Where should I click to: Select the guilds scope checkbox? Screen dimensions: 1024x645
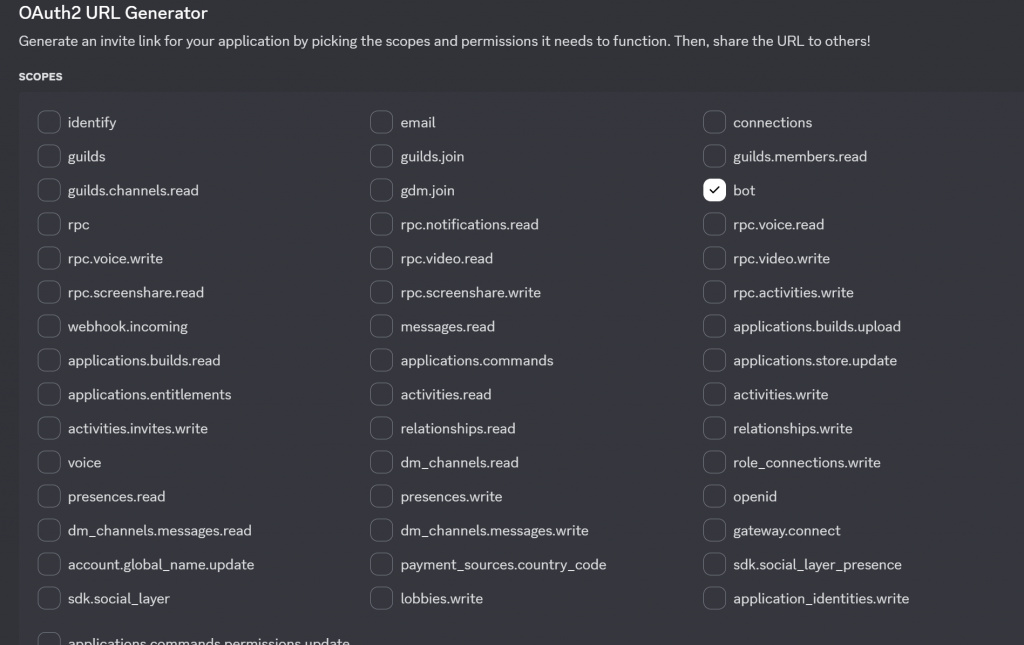(49, 157)
